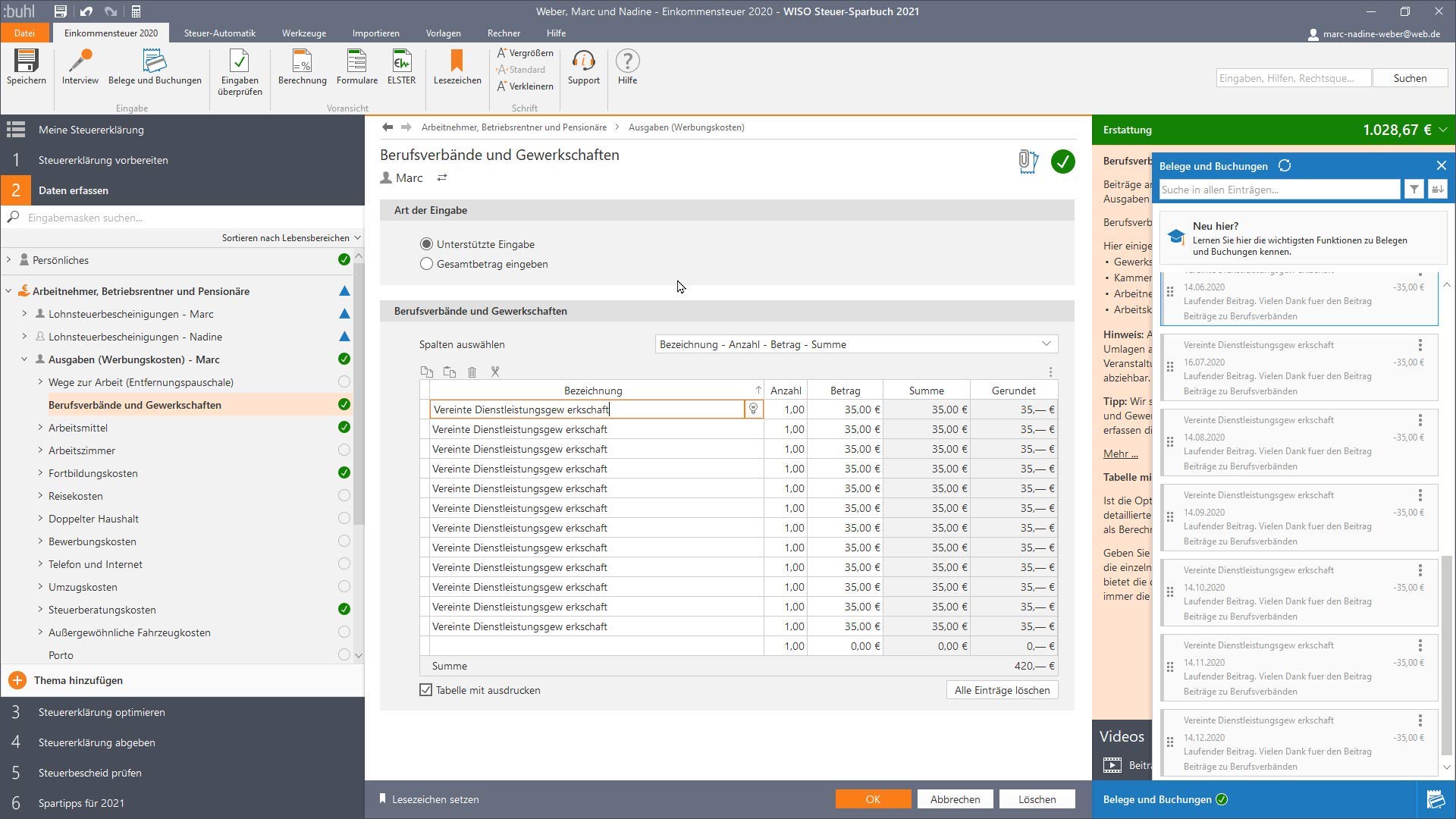
Task: Open the Hilfe ribbon icon
Action: pyautogui.click(x=627, y=67)
